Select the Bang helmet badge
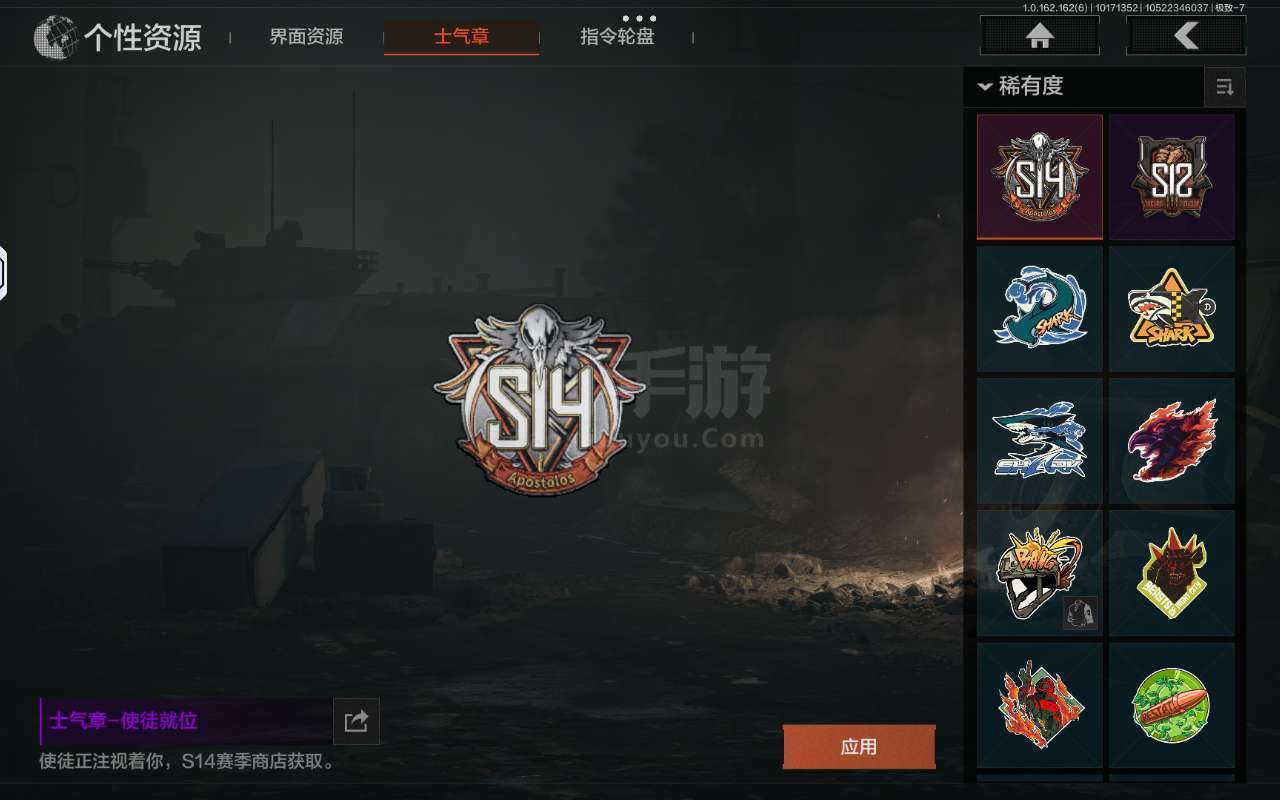Image resolution: width=1280 pixels, height=800 pixels. coord(1040,573)
